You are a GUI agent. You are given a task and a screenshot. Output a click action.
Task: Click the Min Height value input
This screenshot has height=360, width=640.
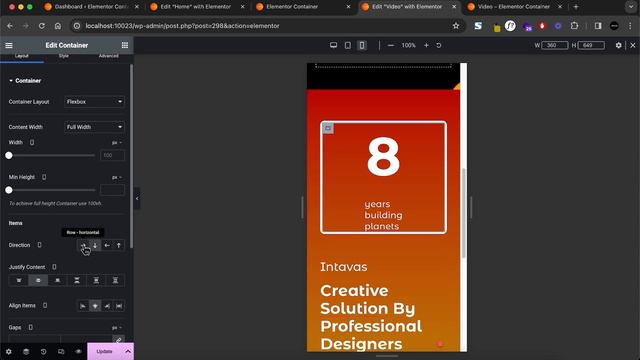tap(112, 190)
